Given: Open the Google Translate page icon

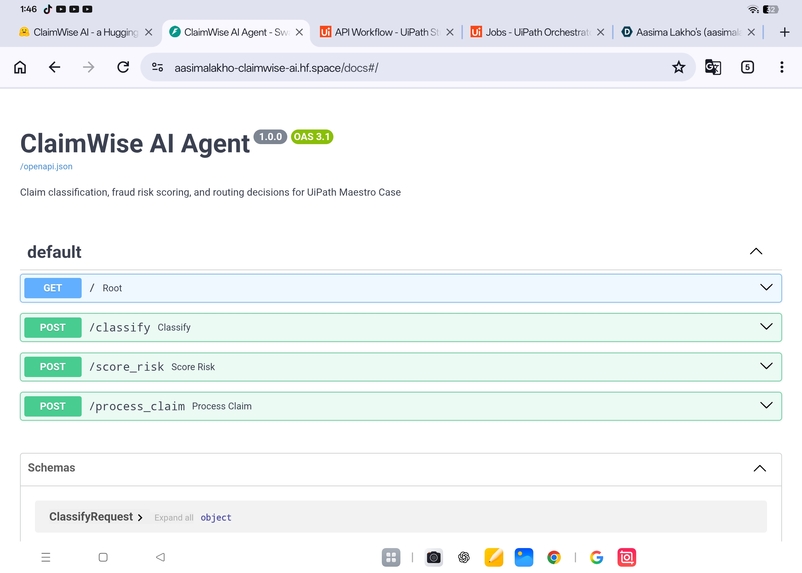Looking at the screenshot, I should tap(713, 67).
